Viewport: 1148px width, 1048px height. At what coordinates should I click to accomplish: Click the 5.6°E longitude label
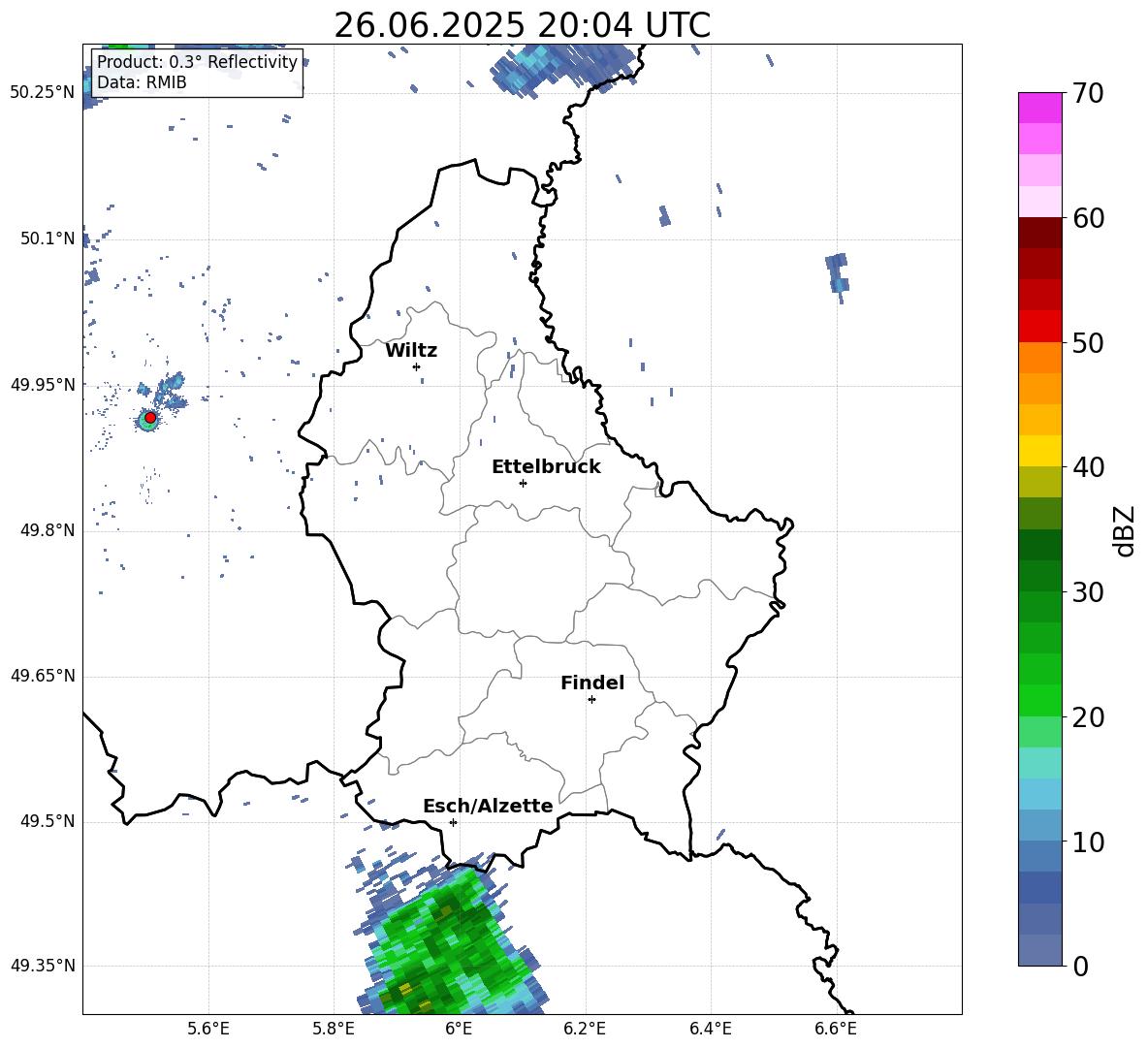click(x=208, y=1029)
